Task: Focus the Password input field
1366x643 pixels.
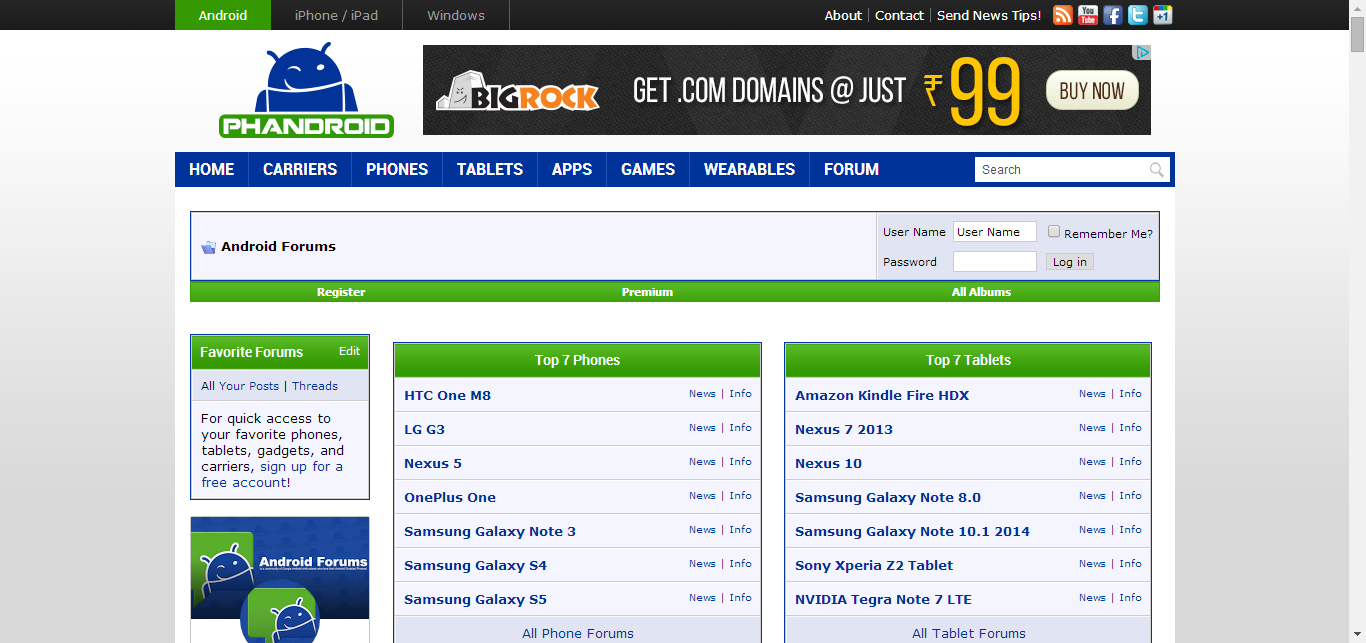Action: (x=995, y=262)
